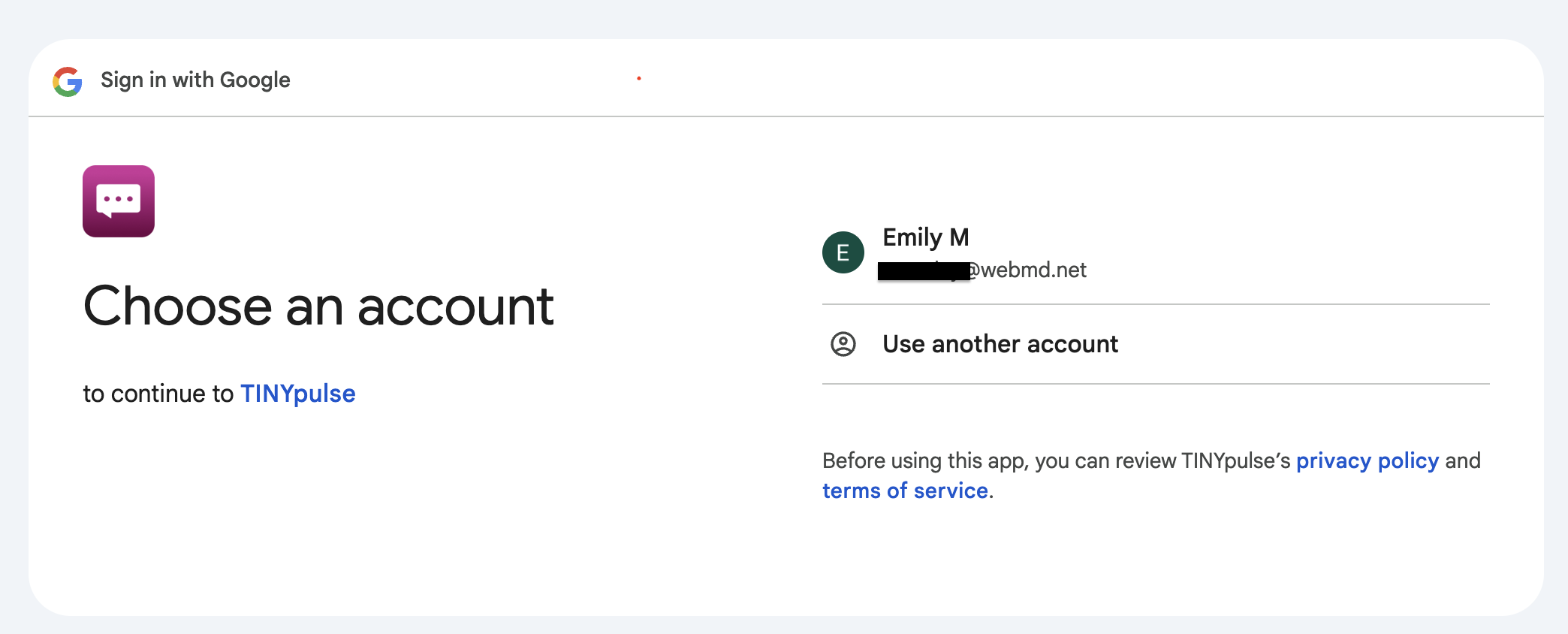This screenshot has width=1568, height=634.
Task: Click "TINYpulse's" in the review notice sentence
Action: [x=1235, y=460]
